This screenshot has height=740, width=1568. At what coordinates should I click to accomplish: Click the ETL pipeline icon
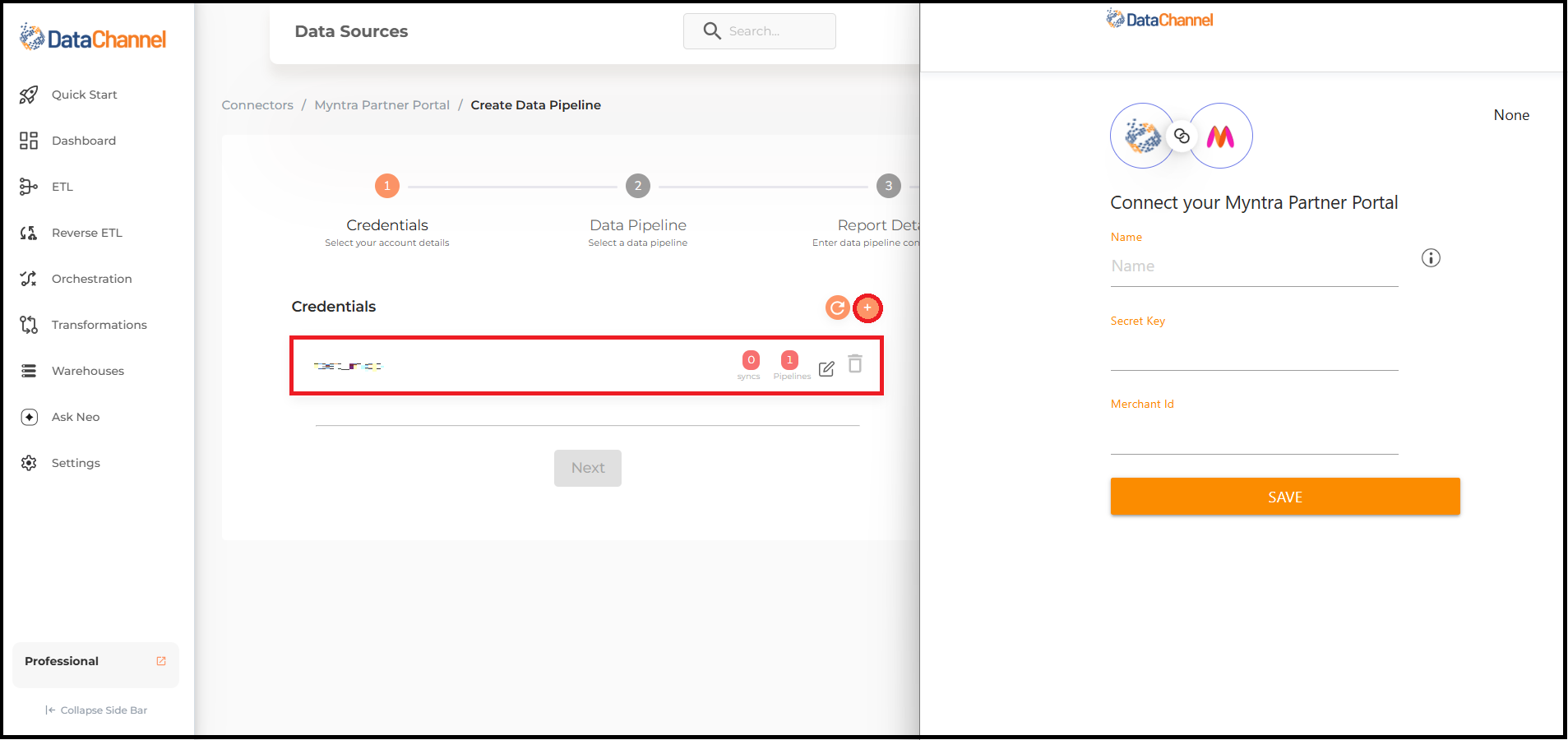[x=29, y=187]
